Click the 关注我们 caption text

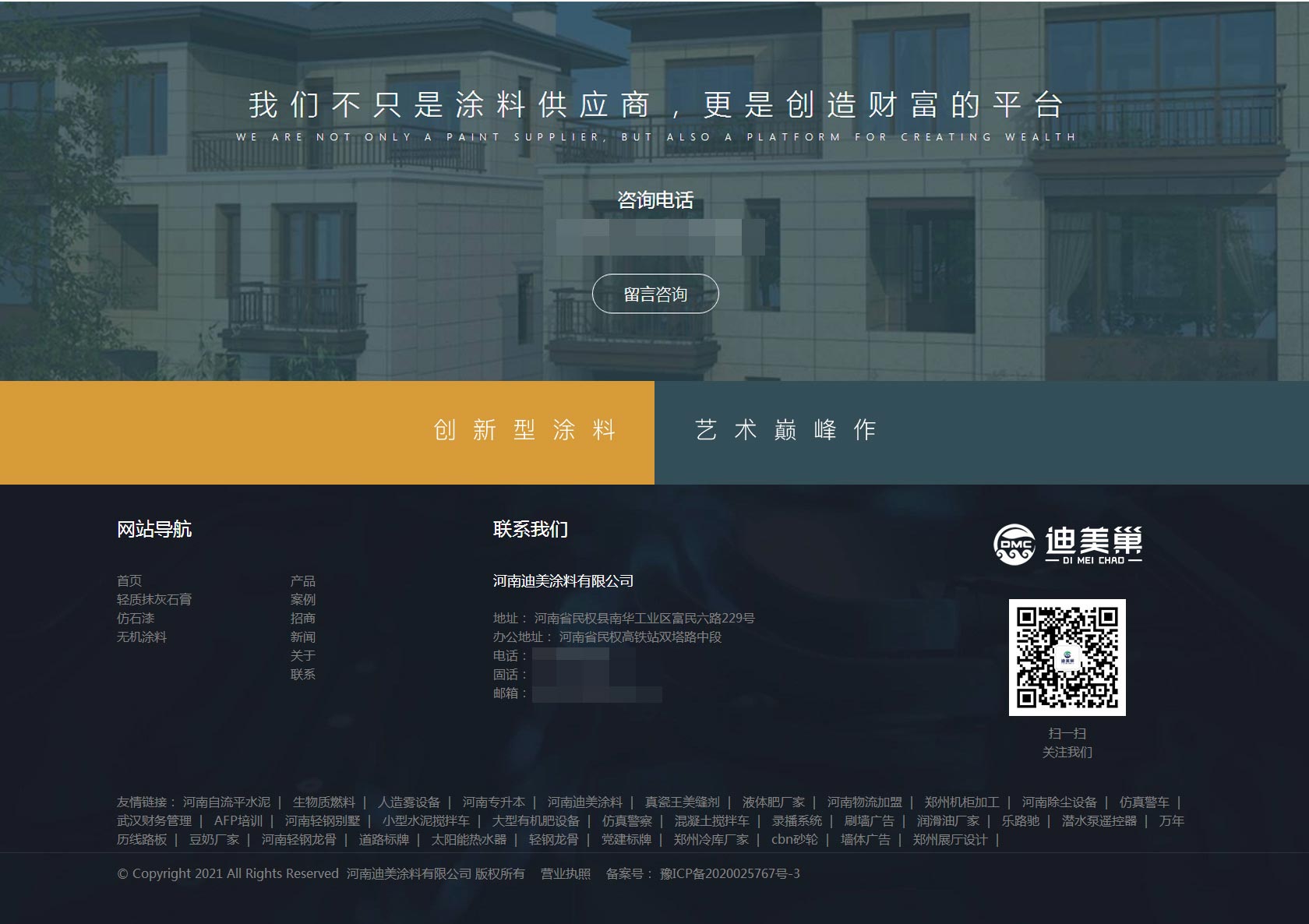pos(1067,752)
